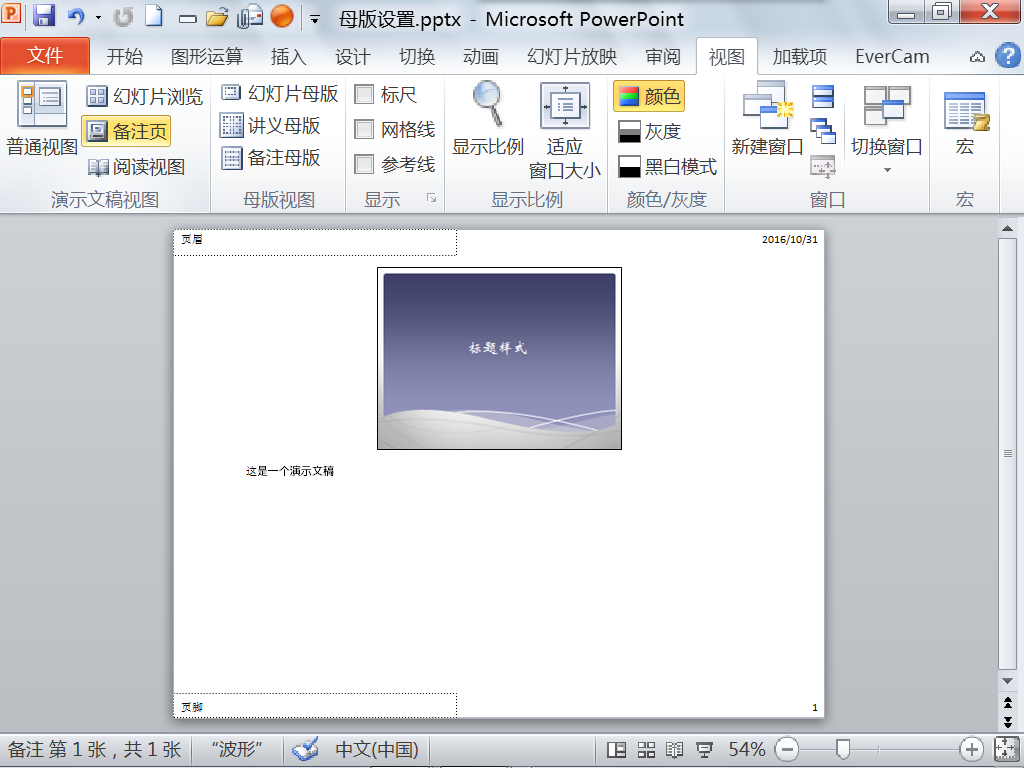Image resolution: width=1024 pixels, height=768 pixels.
Task: Click the orange circle icon in quick access toolbar
Action: click(x=281, y=16)
